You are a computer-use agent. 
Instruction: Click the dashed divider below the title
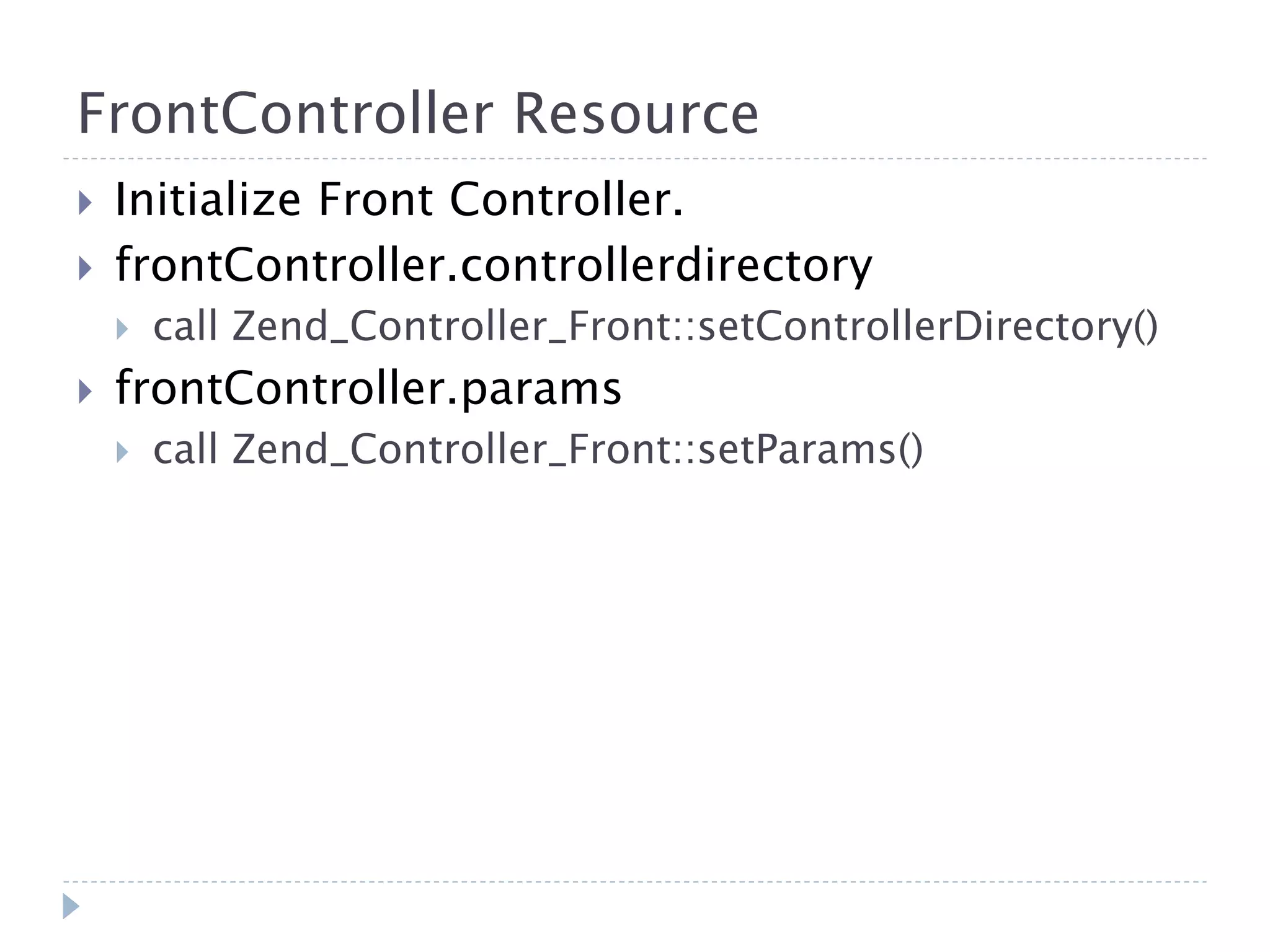[x=635, y=159]
